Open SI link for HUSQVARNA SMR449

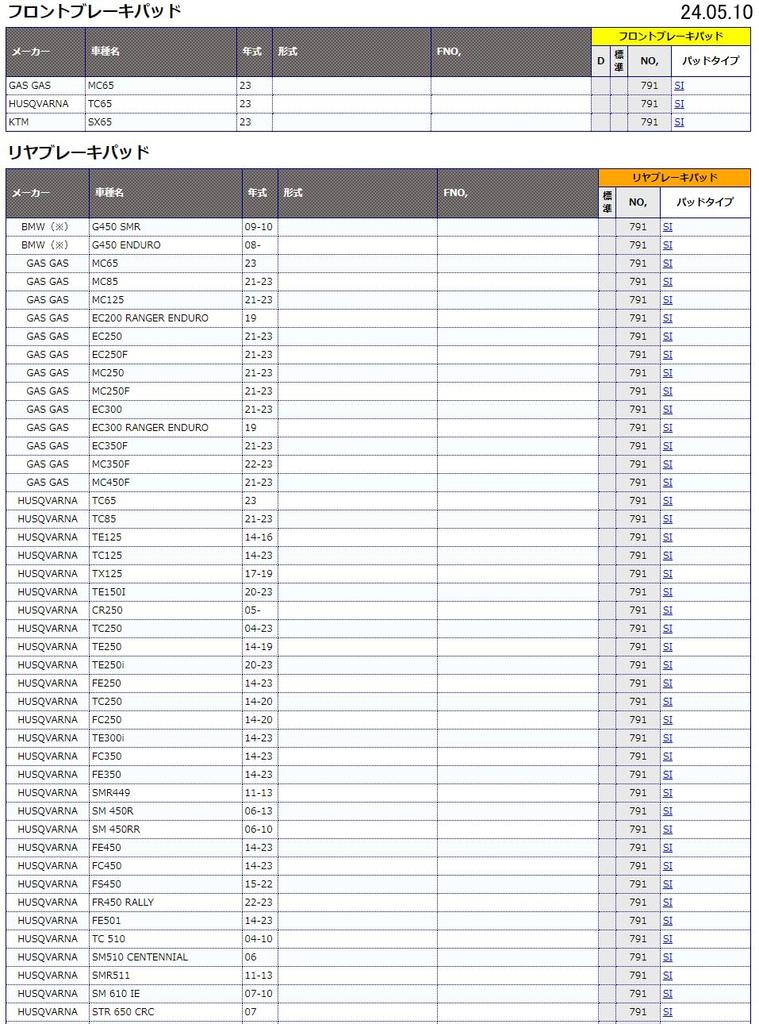[x=667, y=793]
